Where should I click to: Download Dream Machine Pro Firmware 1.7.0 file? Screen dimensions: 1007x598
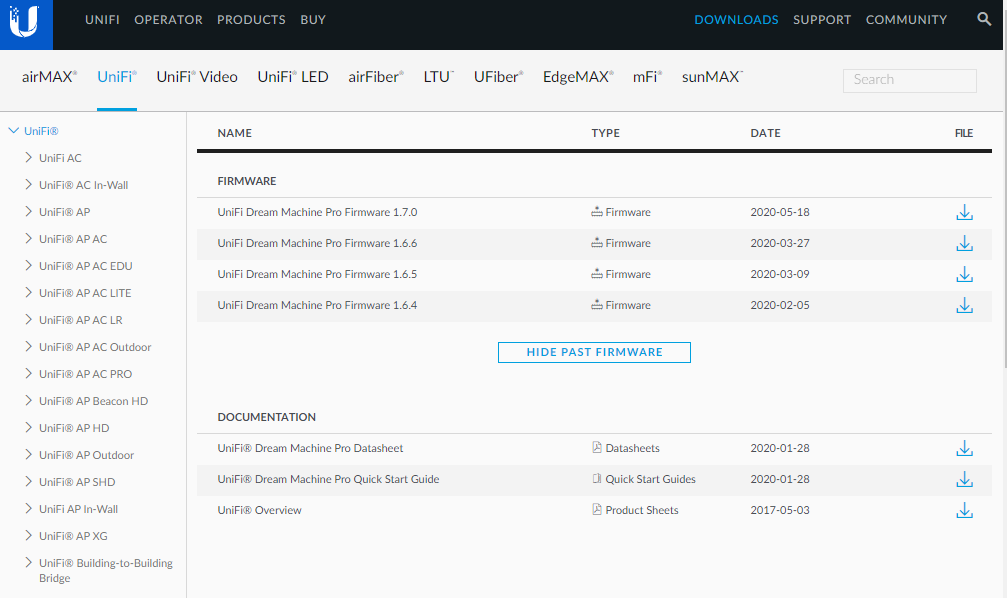964,213
